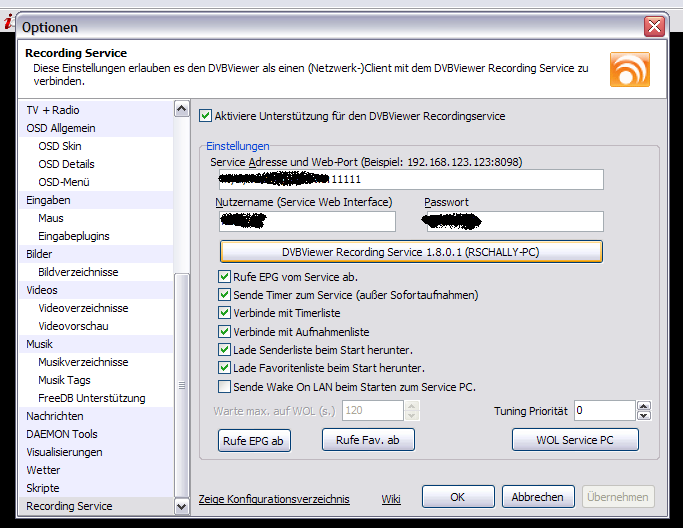Select 'Visualisierungen' category
This screenshot has width=683, height=528.
96,452
